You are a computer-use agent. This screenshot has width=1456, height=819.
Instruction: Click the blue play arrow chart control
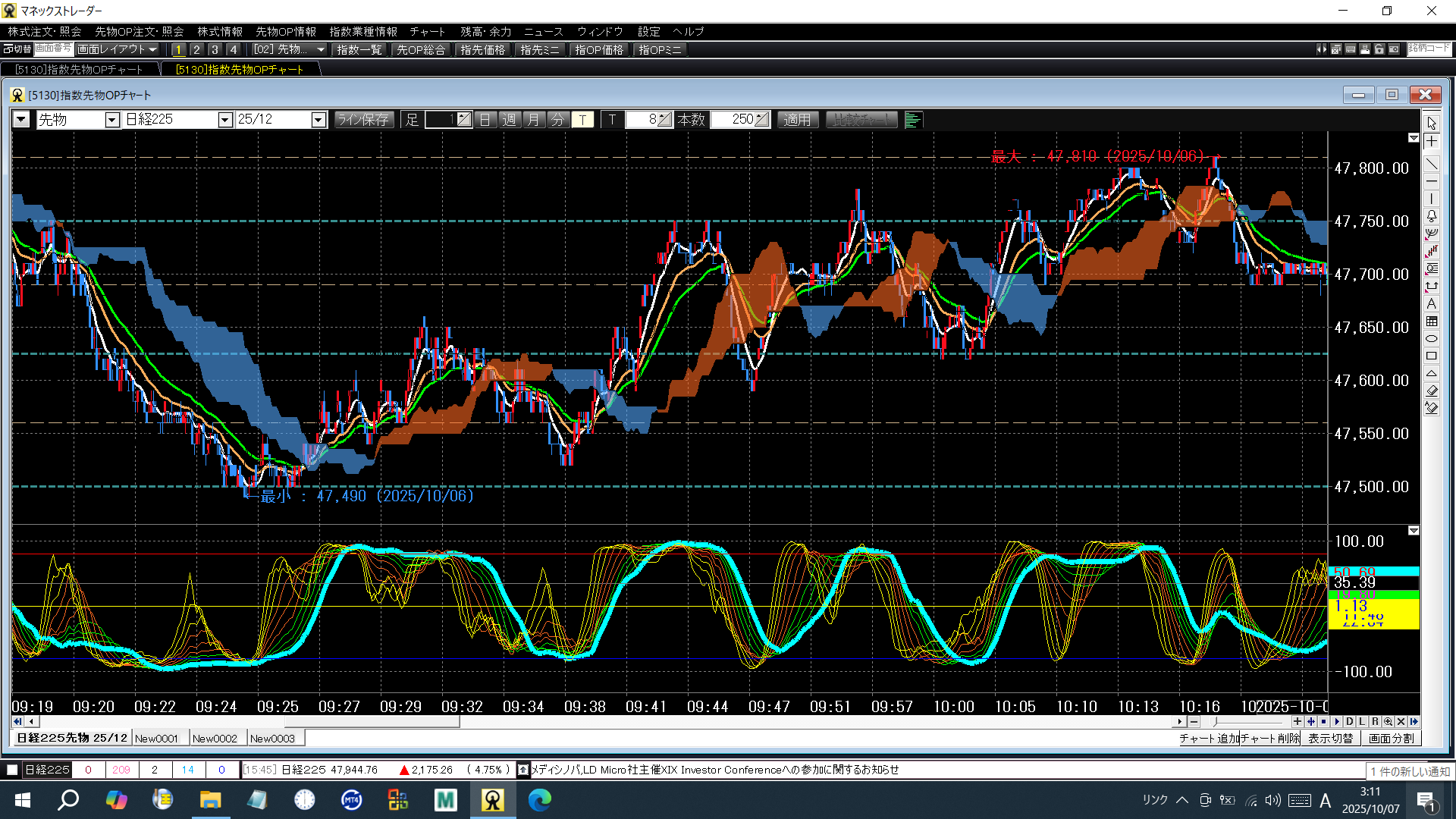(1337, 722)
